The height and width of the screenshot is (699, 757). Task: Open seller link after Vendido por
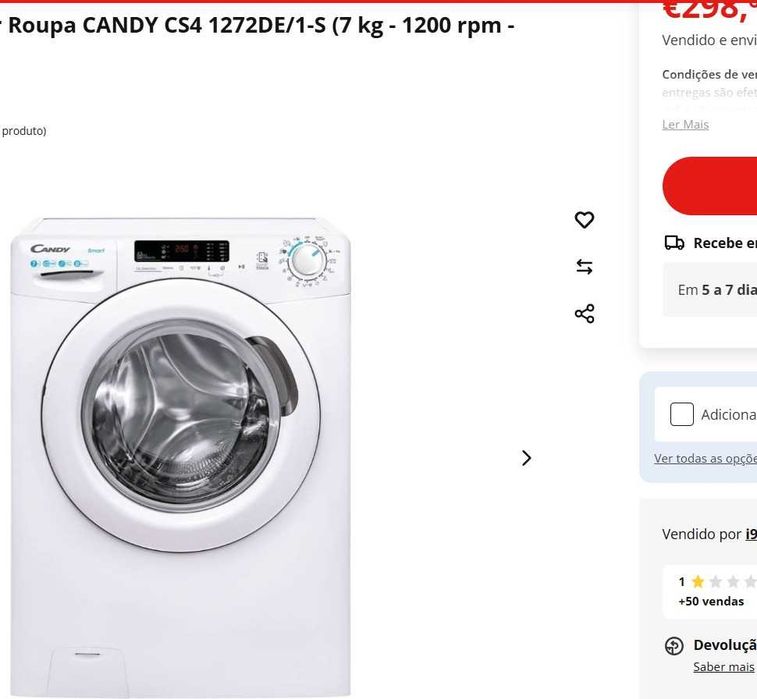point(750,534)
